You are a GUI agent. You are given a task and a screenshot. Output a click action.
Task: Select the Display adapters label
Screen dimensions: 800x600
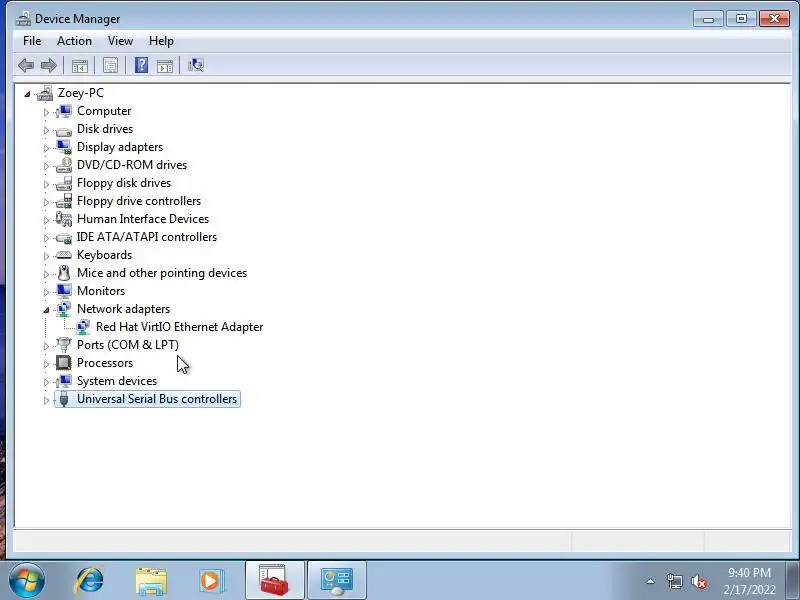tap(120, 147)
